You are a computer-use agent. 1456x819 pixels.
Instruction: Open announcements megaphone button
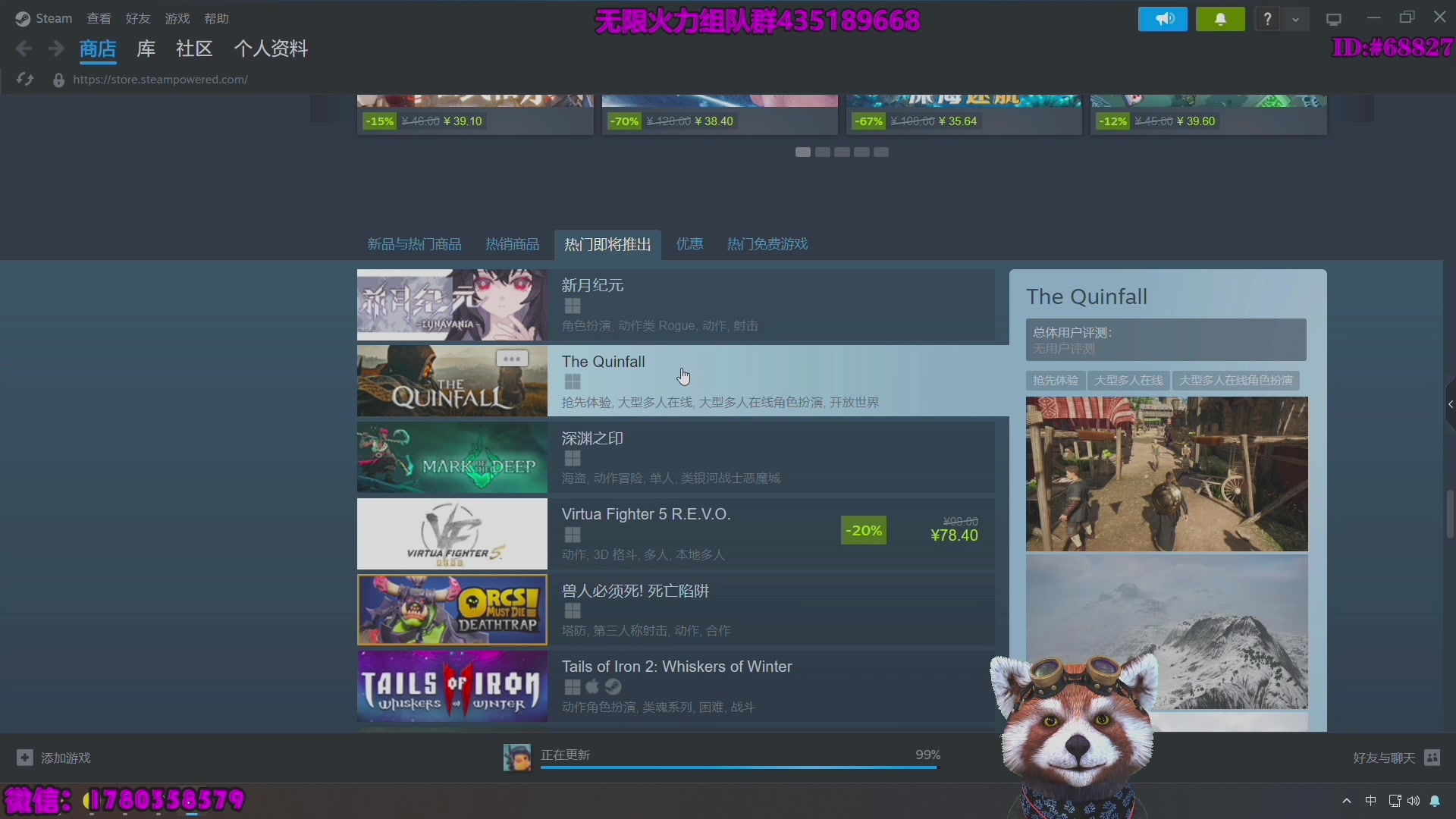(x=1163, y=19)
